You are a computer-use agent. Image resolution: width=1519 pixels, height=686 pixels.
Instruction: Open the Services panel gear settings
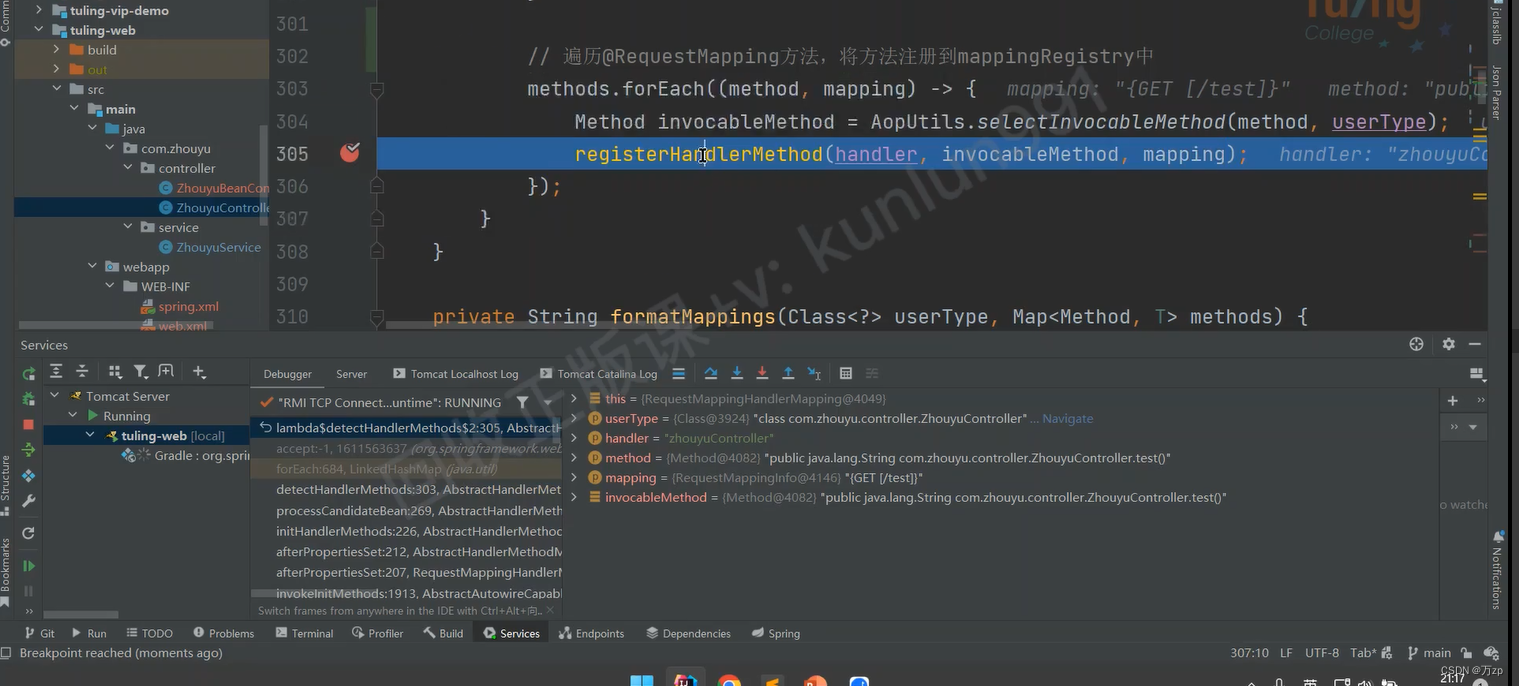pos(1448,344)
